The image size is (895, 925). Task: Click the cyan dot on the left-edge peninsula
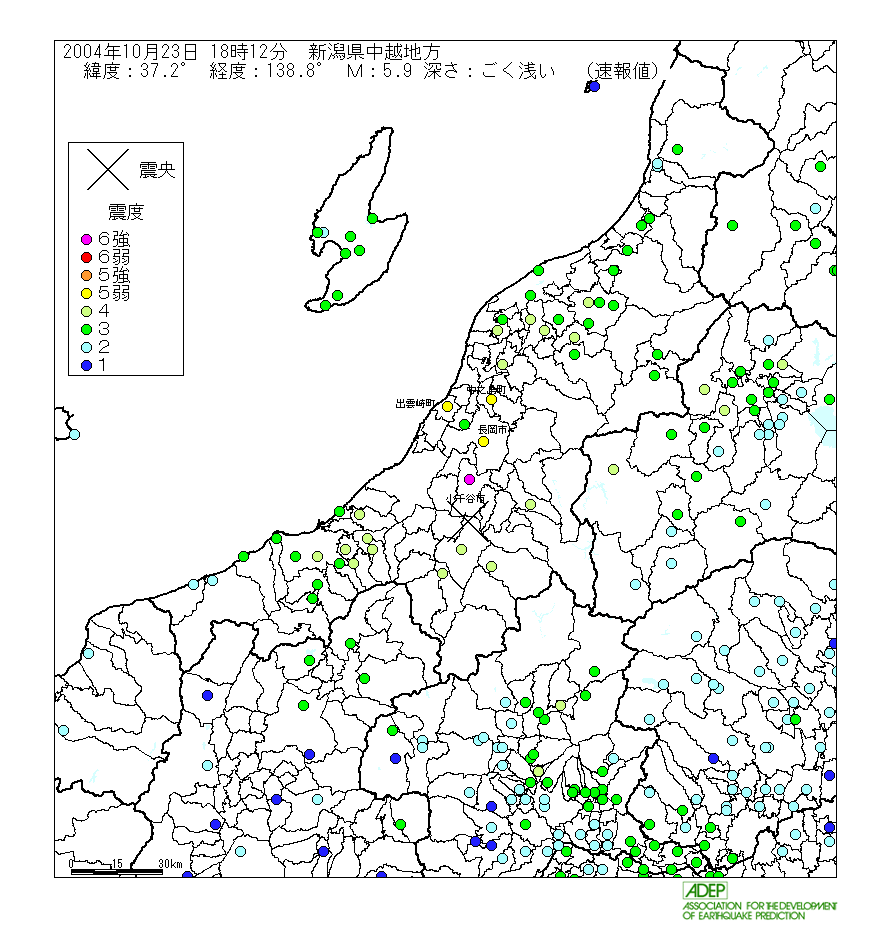74,434
